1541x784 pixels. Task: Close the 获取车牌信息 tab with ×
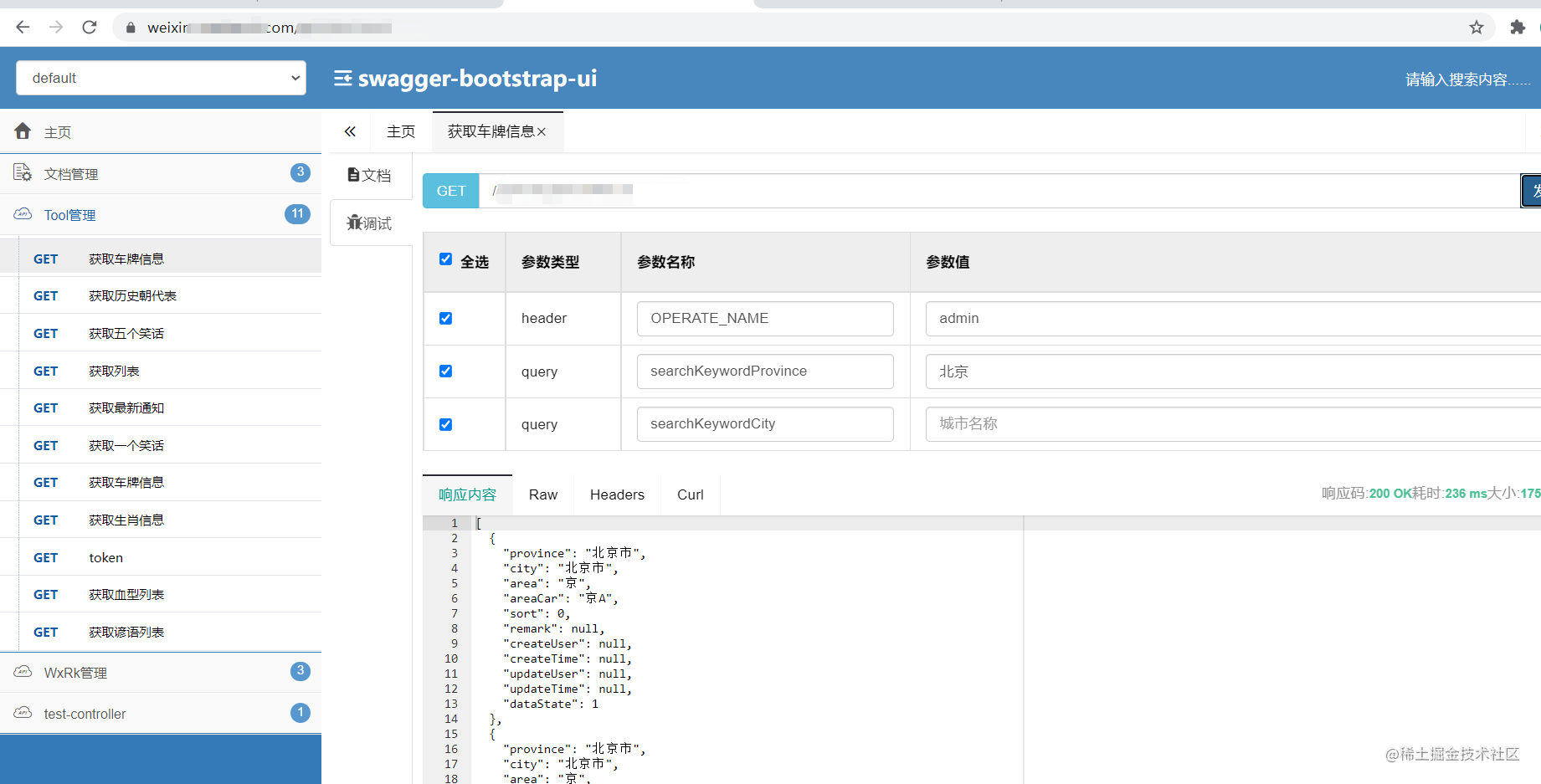(x=542, y=132)
